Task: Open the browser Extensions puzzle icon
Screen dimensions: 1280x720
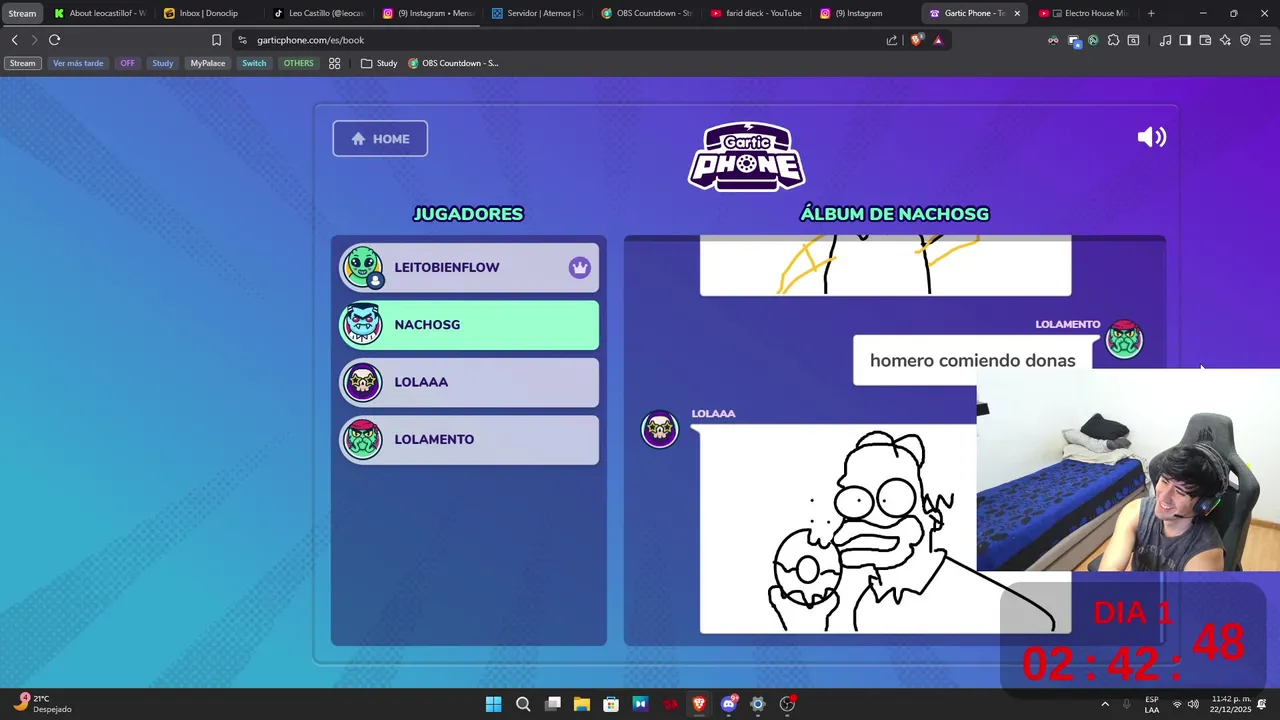Action: pos(1113,40)
